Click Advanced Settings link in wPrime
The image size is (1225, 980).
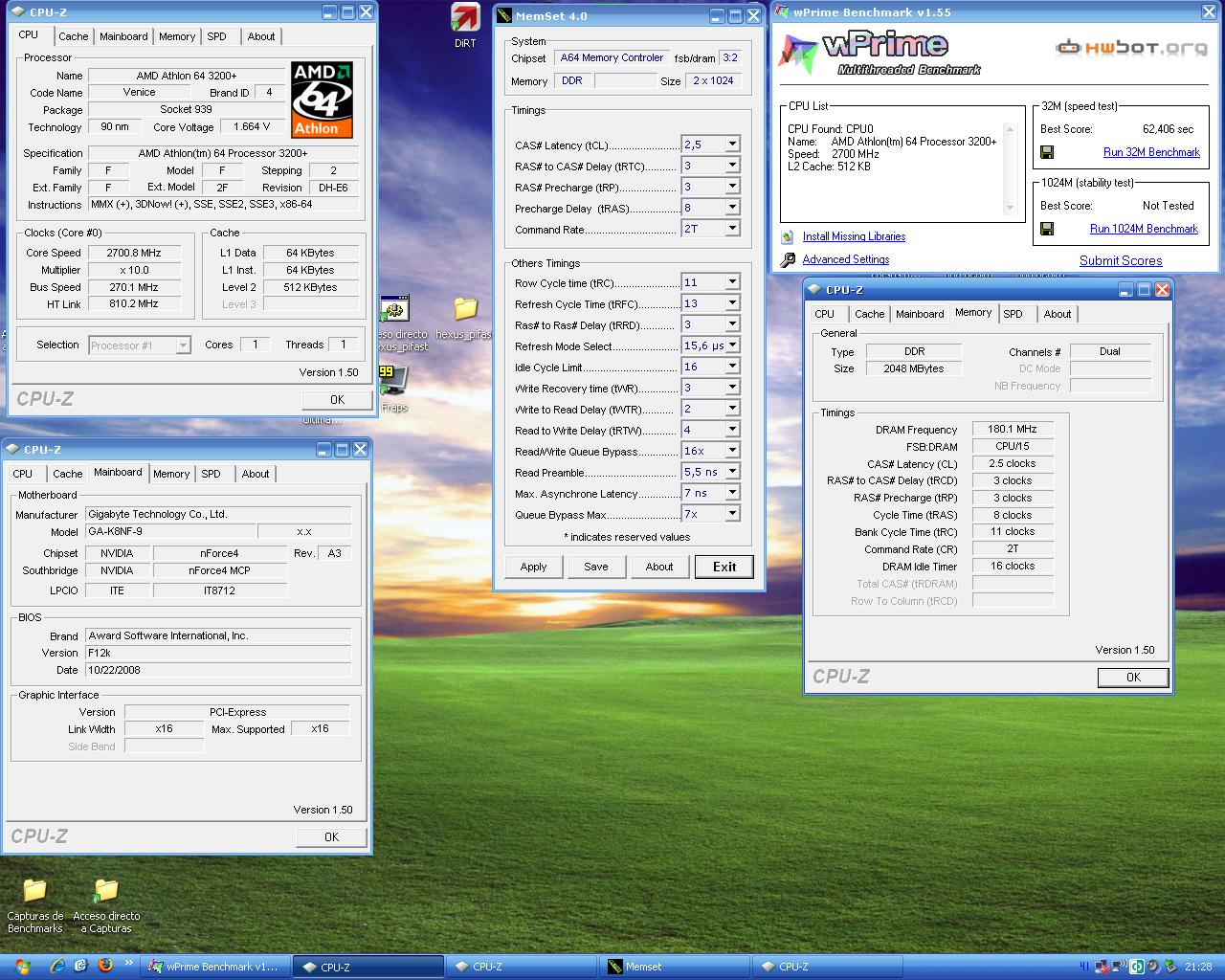pos(846,259)
